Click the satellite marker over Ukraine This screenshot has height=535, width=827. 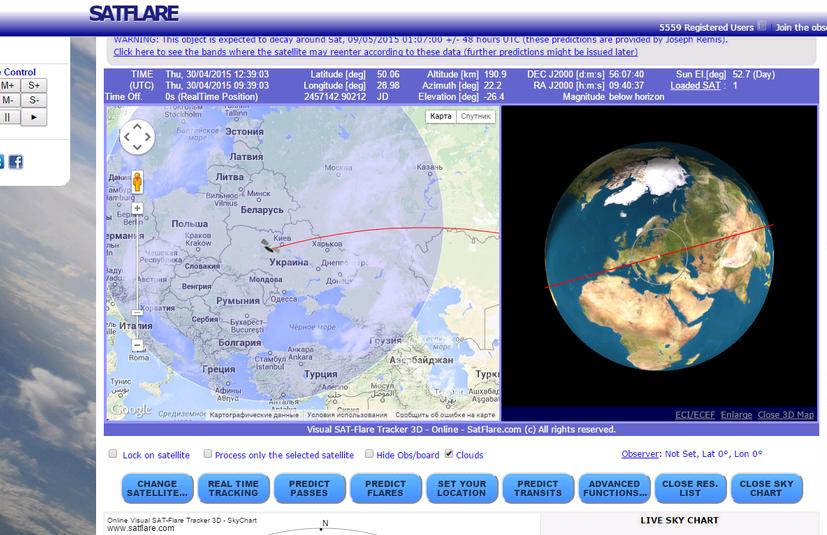coord(269,245)
